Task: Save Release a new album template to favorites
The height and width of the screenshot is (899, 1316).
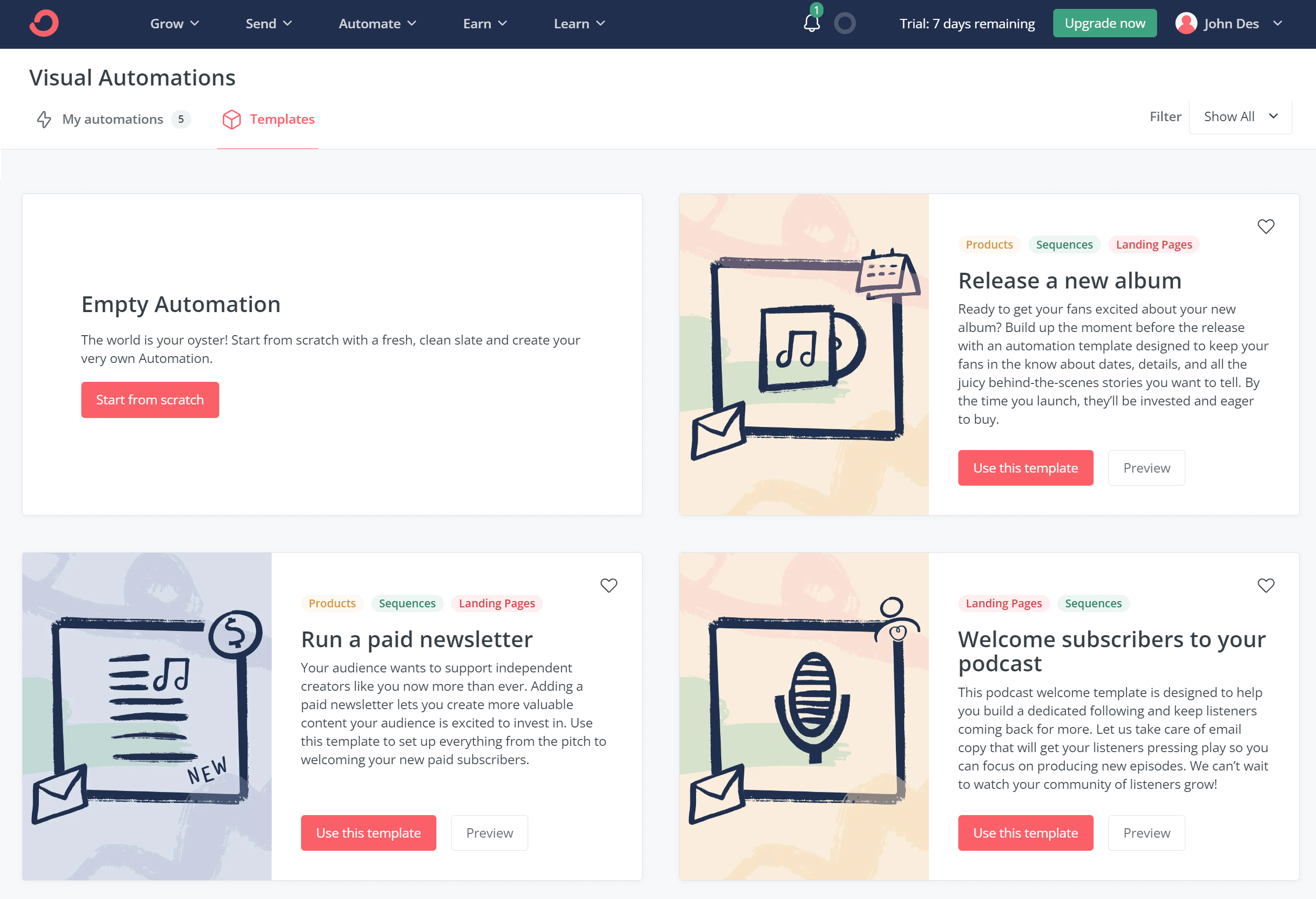Action: pos(1266,226)
